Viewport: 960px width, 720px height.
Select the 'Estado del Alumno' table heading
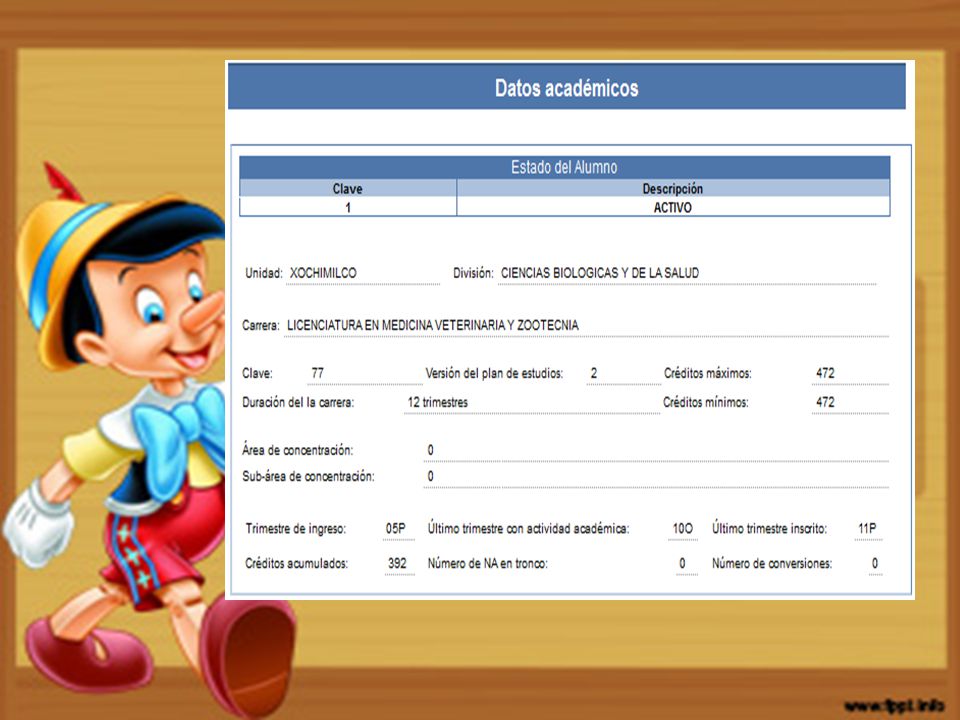(x=564, y=167)
